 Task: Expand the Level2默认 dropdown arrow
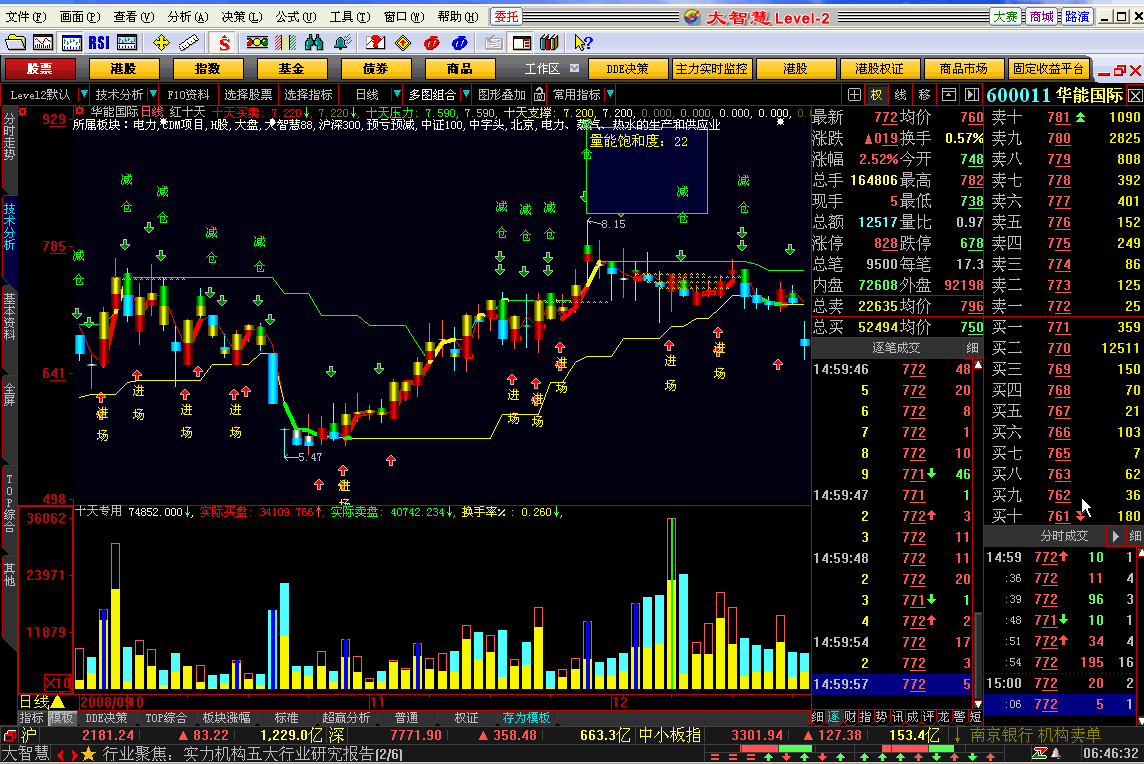[x=84, y=95]
